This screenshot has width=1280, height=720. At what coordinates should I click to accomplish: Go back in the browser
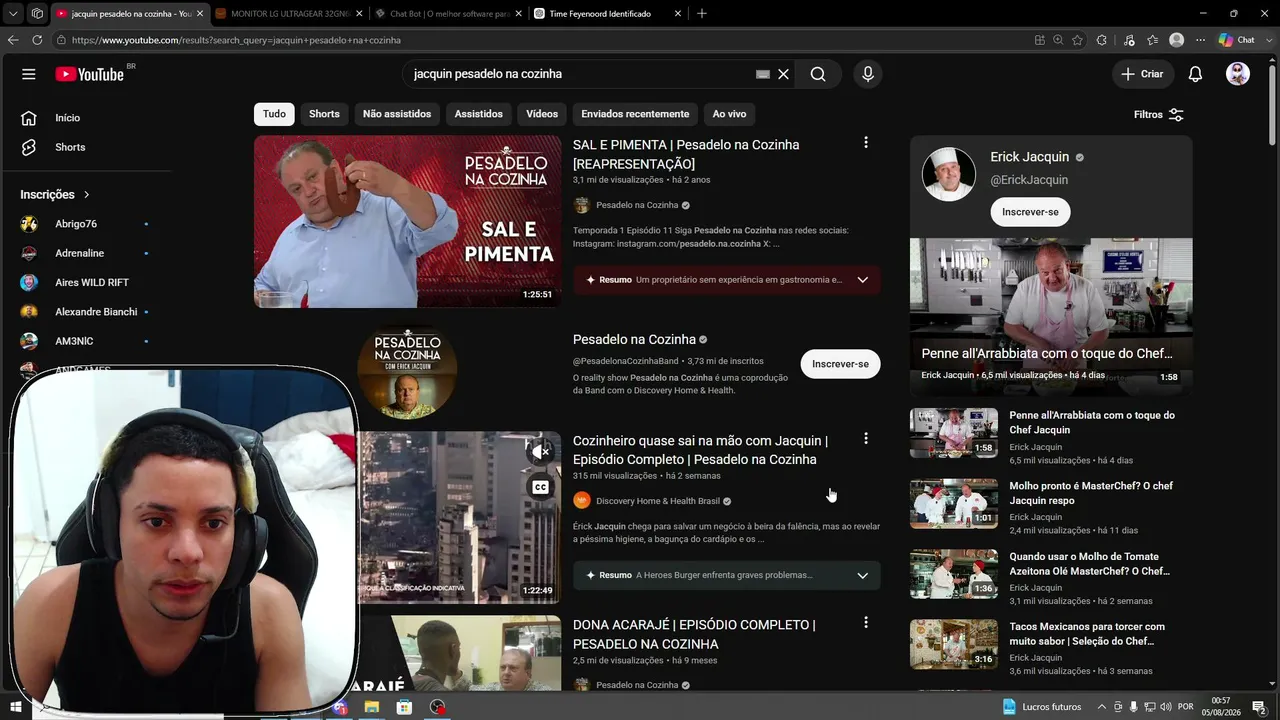(x=13, y=40)
